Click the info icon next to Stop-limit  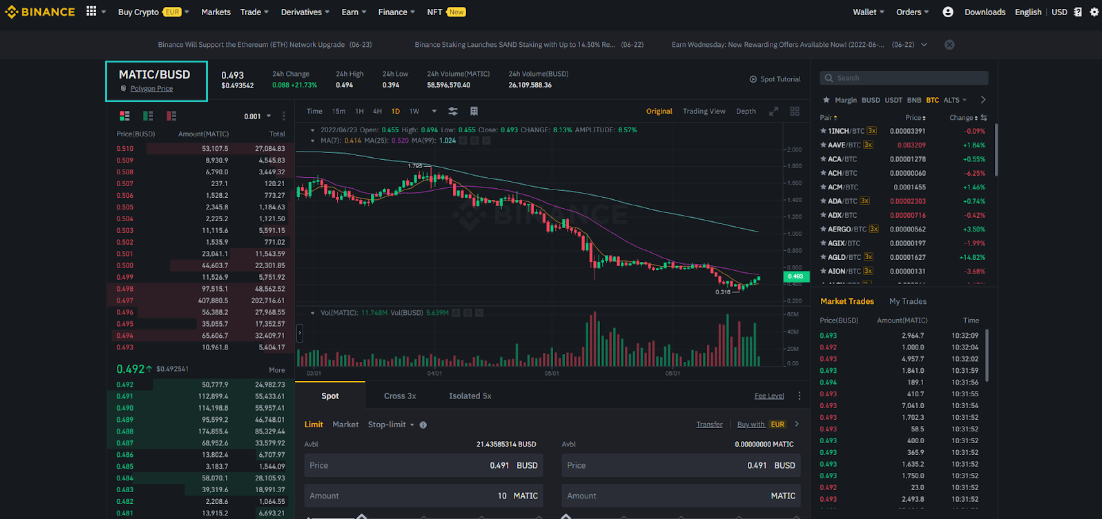[424, 425]
